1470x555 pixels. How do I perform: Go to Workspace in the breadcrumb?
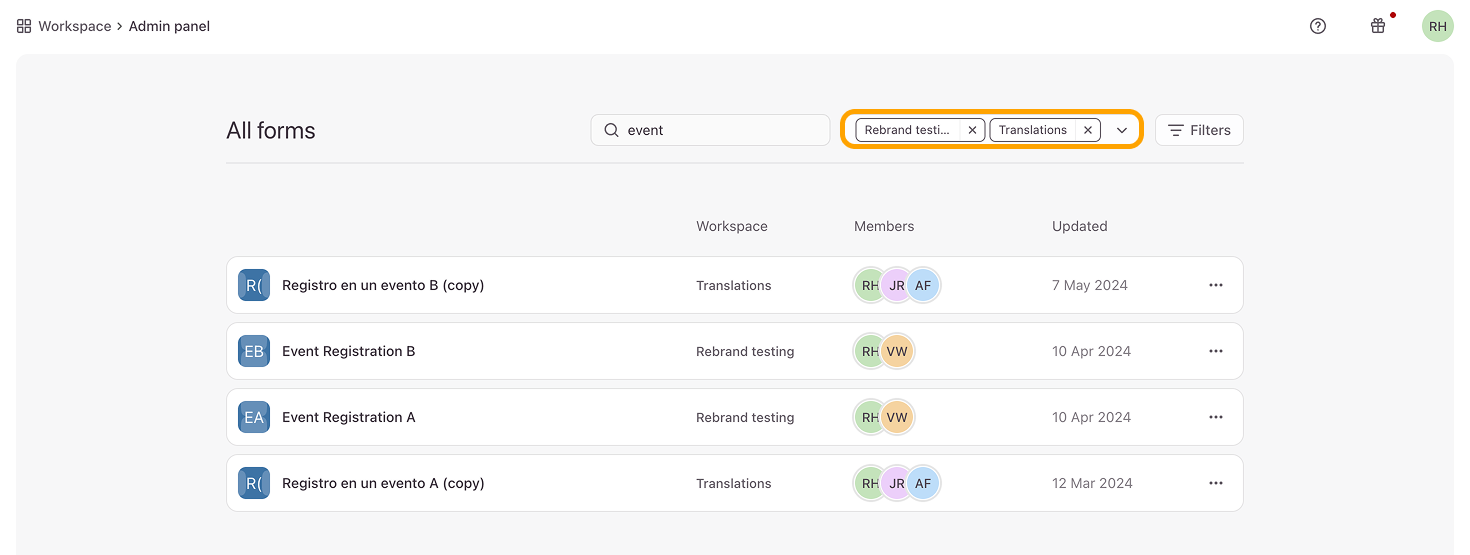click(75, 26)
